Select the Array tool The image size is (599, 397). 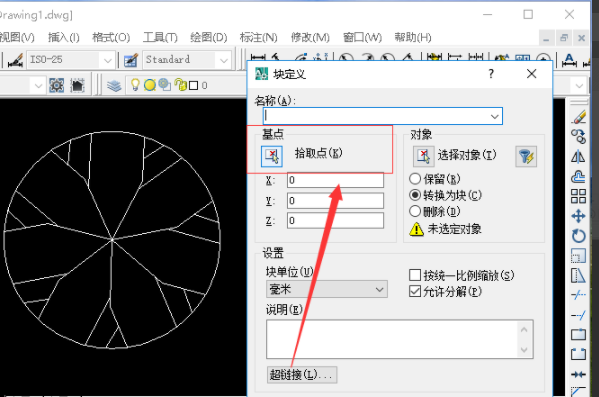click(578, 196)
